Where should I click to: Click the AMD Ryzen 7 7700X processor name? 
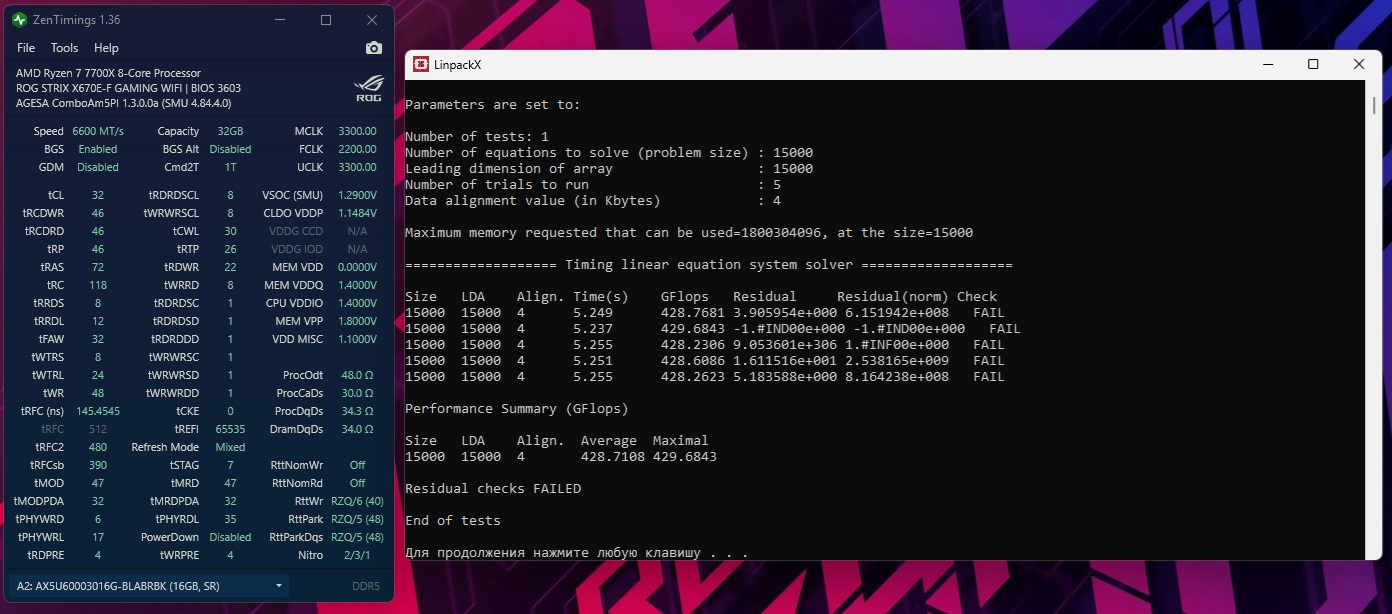pyautogui.click(x=108, y=73)
